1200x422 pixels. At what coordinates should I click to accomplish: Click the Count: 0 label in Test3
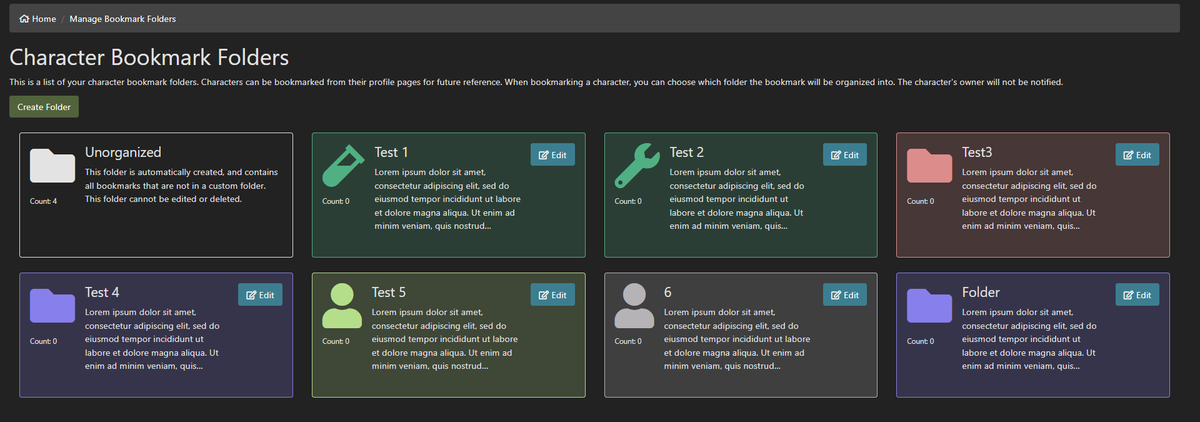pos(920,201)
